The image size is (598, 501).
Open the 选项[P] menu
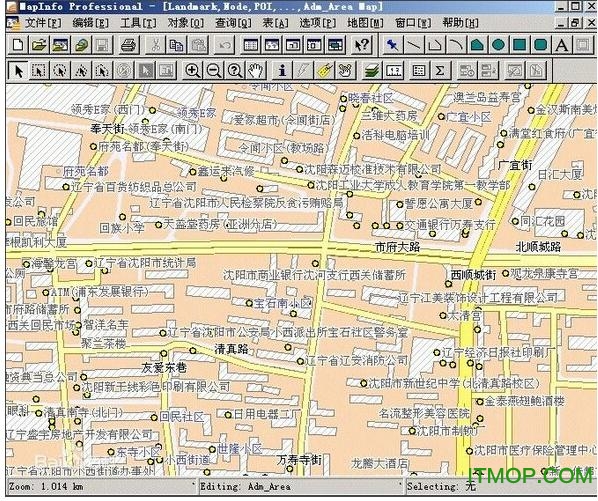click(318, 23)
